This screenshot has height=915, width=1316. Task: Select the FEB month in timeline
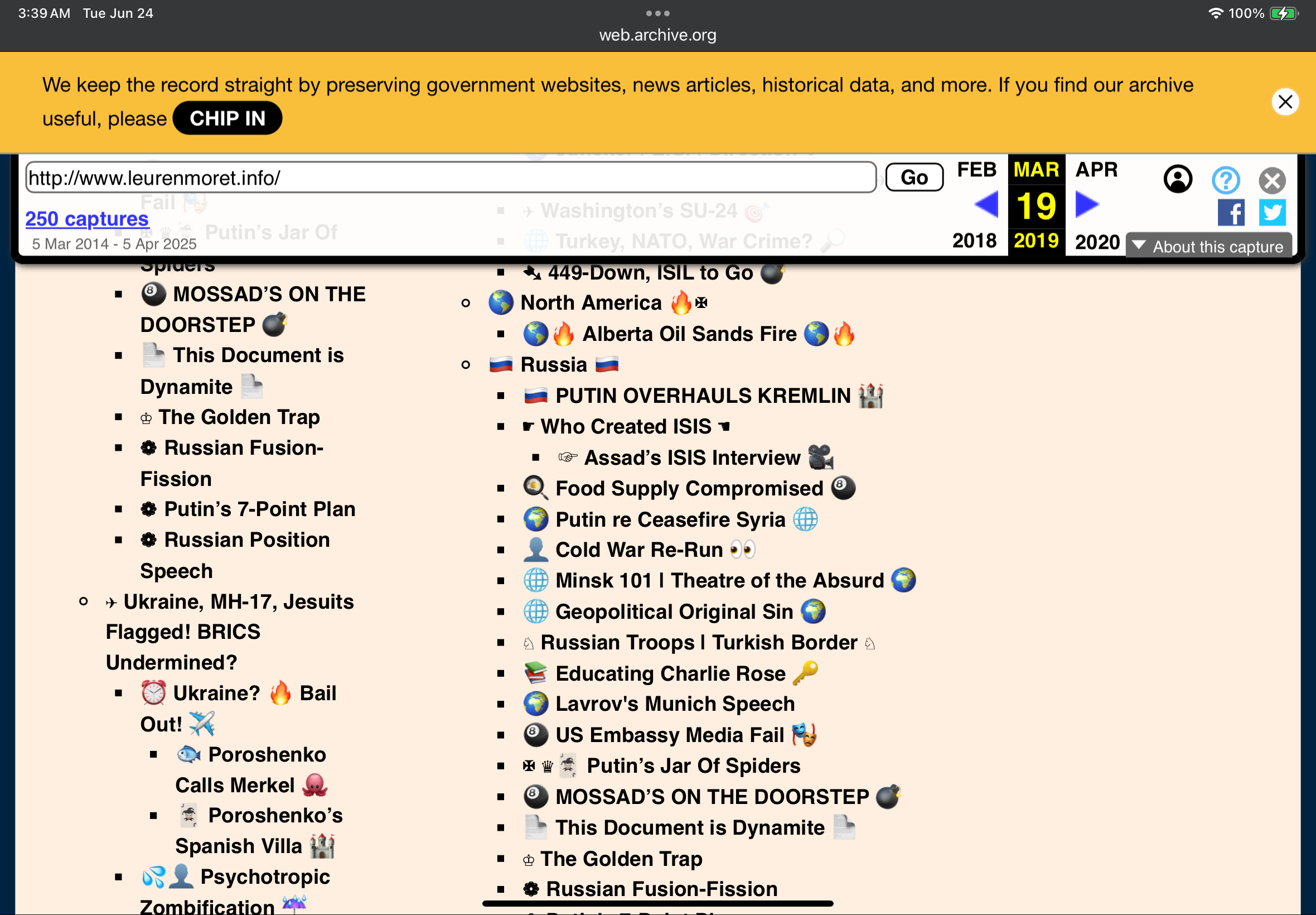pyautogui.click(x=976, y=170)
